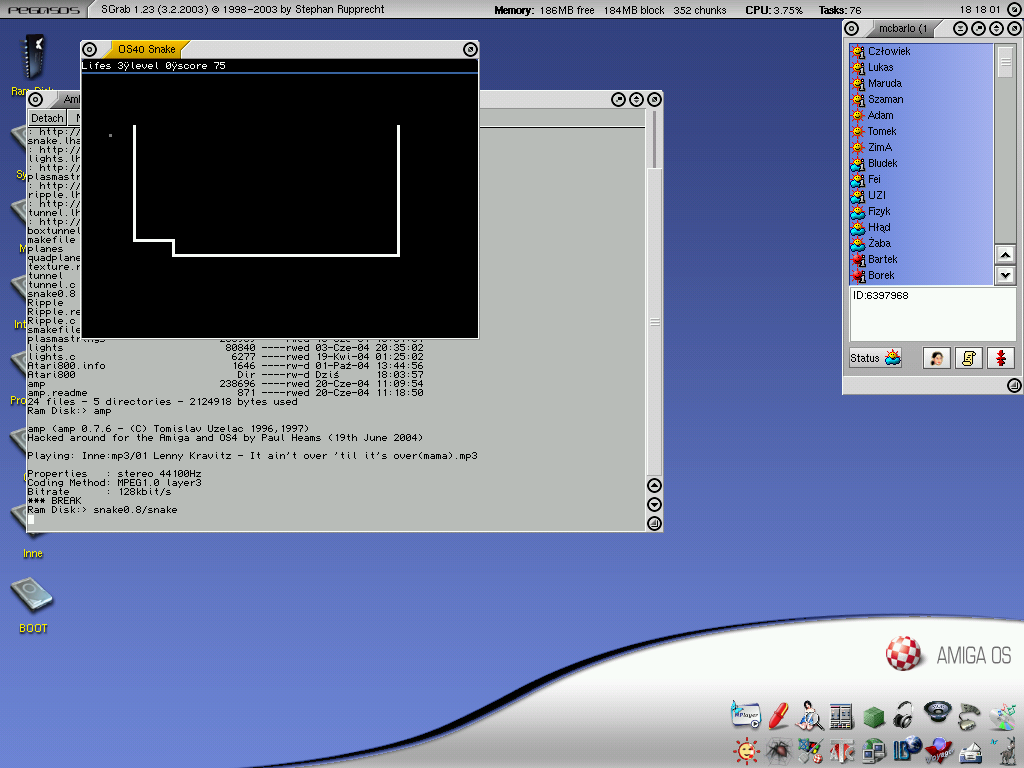
Task: Open the Inne drive desktop label
Action: coord(33,553)
